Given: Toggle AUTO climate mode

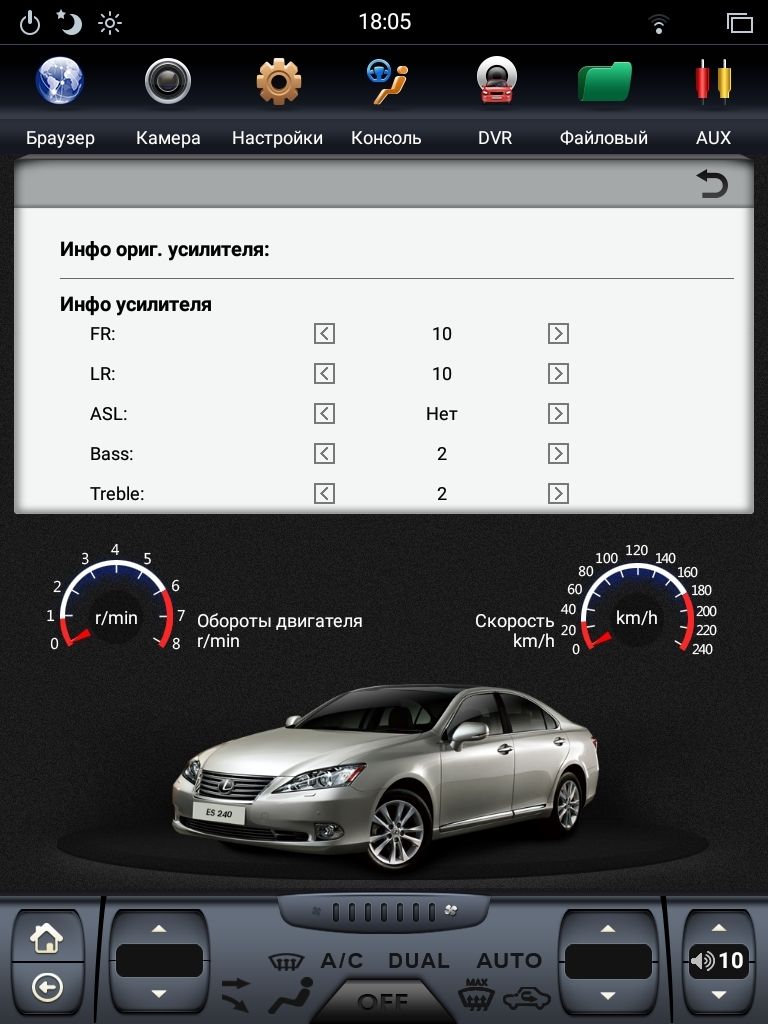Looking at the screenshot, I should 509,960.
